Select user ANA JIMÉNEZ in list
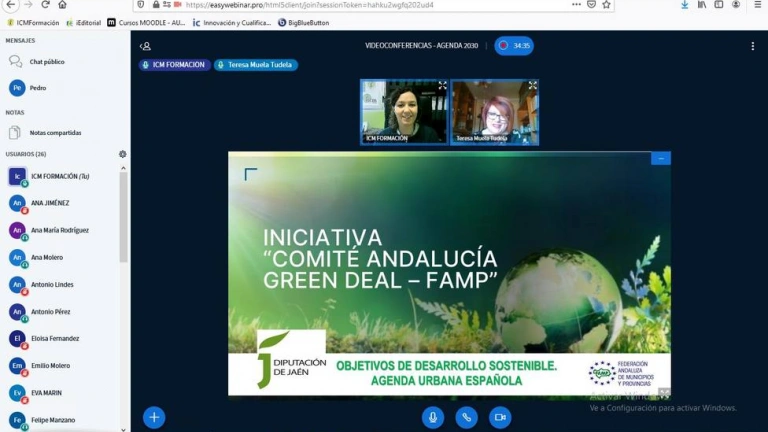Screen dimensions: 768x432 pyautogui.click(x=50, y=203)
